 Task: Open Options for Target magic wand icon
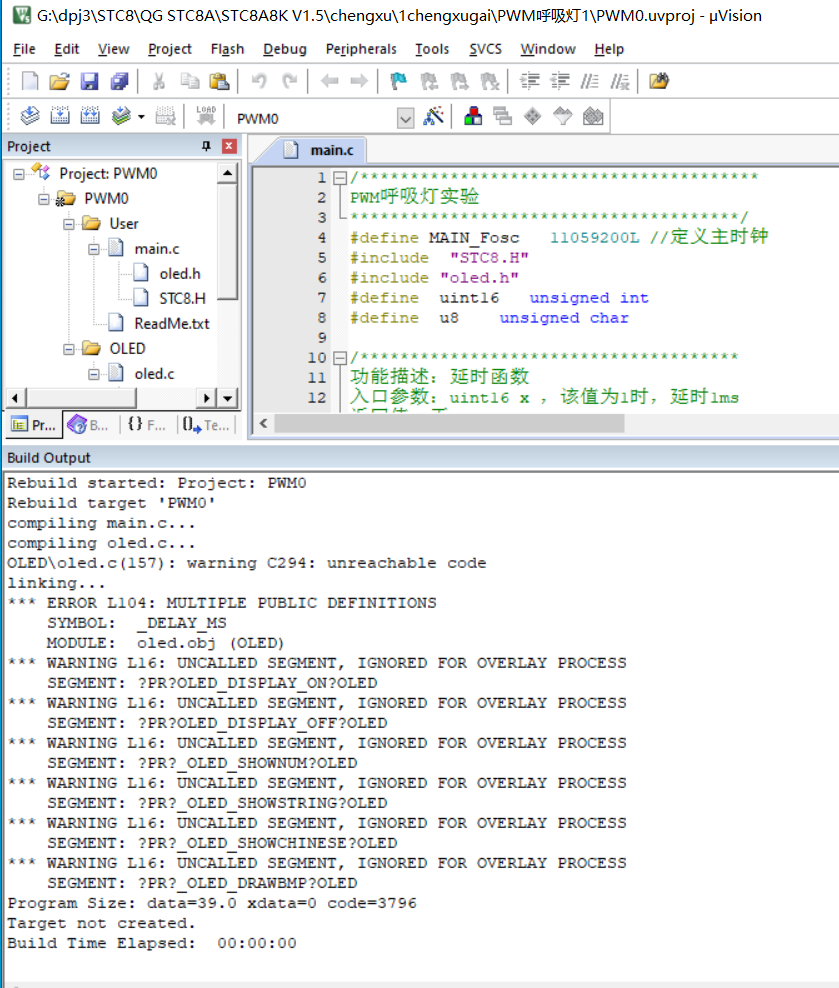coord(433,116)
